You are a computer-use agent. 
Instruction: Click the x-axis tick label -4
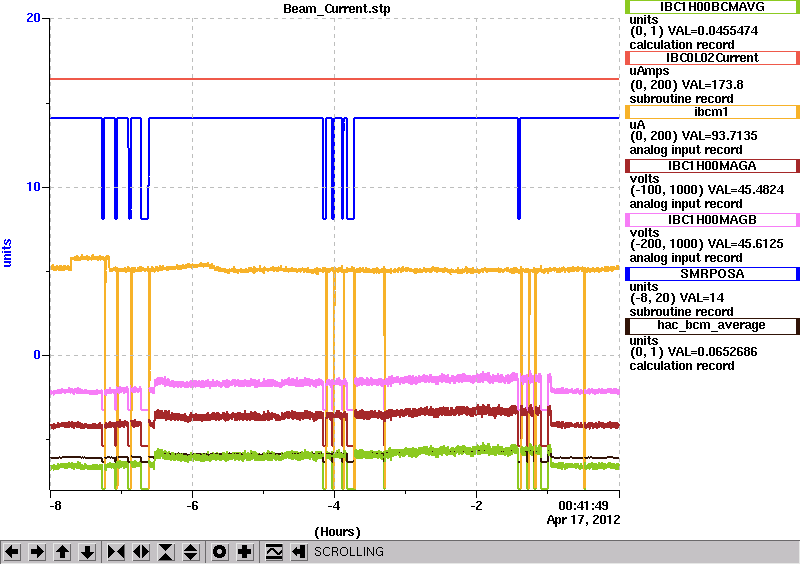[334, 506]
